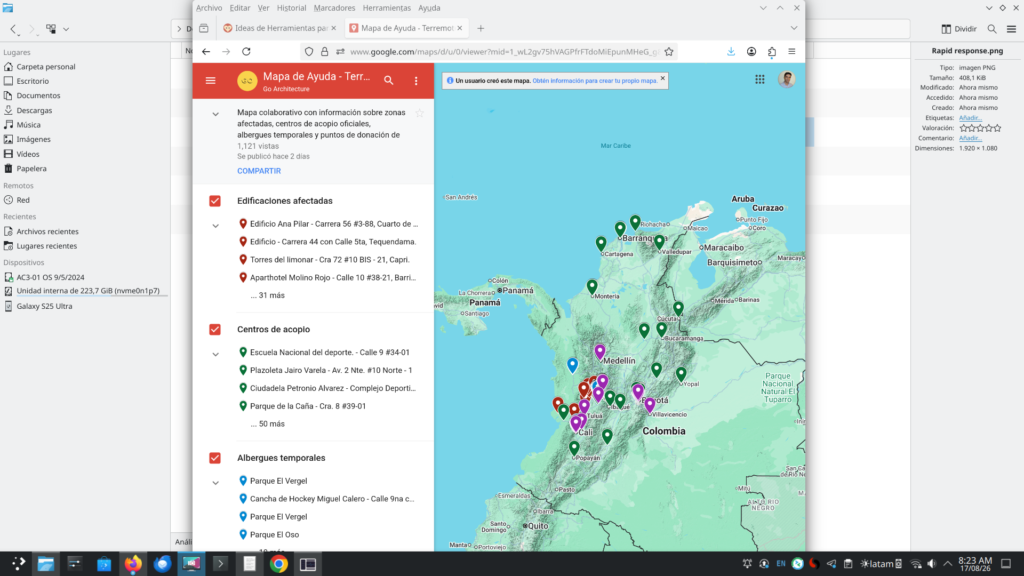
Task: Click the COMPARTIR link
Action: [x=259, y=171]
